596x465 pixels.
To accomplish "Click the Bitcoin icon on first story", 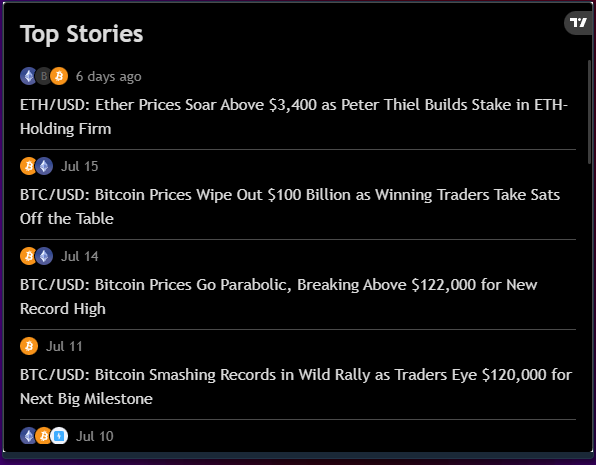I will coord(59,76).
